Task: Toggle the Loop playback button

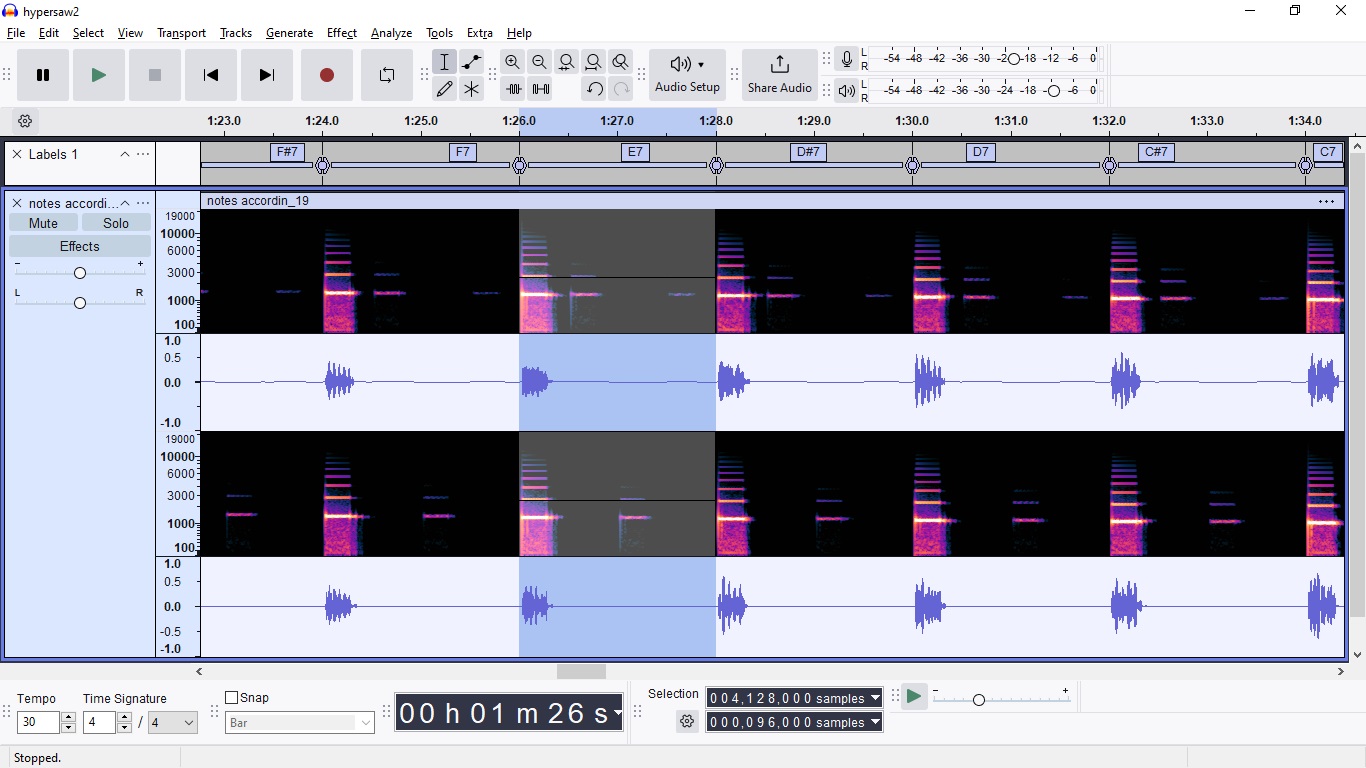Action: pyautogui.click(x=386, y=75)
